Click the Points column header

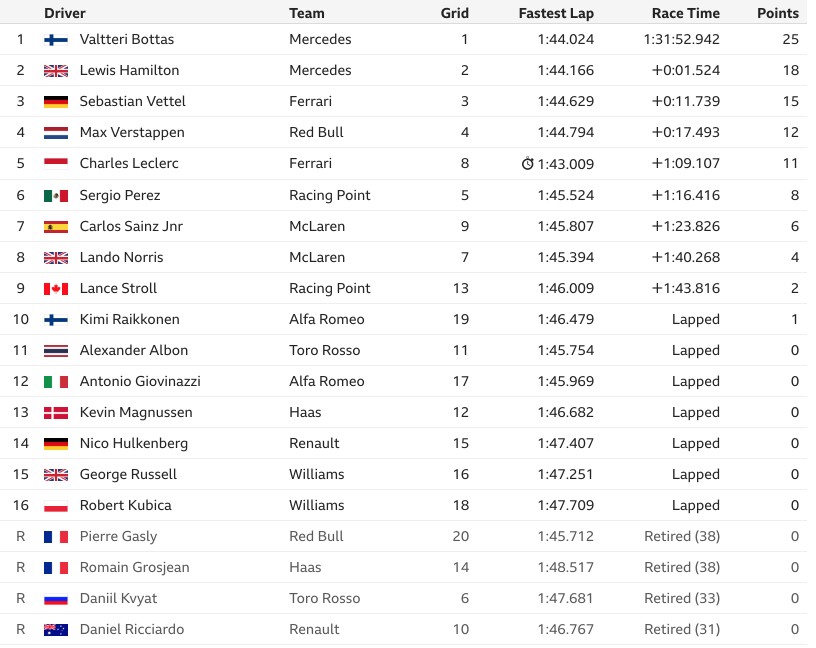click(x=778, y=13)
